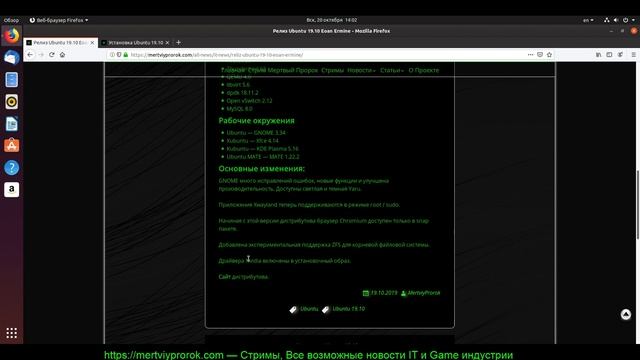
Task: Open 'О Проекте' navigation link
Action: (x=424, y=70)
